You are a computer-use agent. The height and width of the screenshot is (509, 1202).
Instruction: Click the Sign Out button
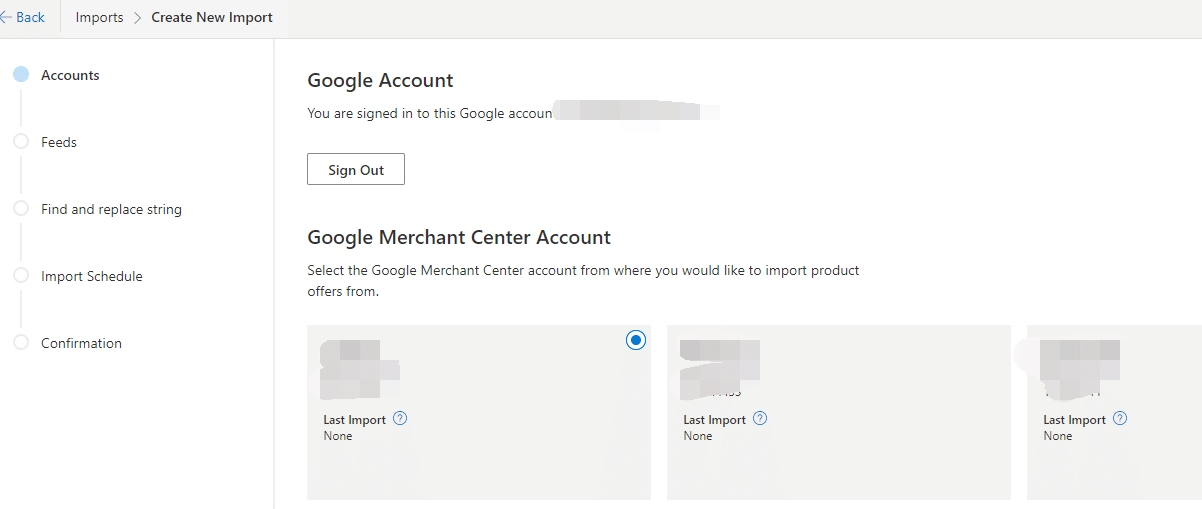[x=356, y=170]
